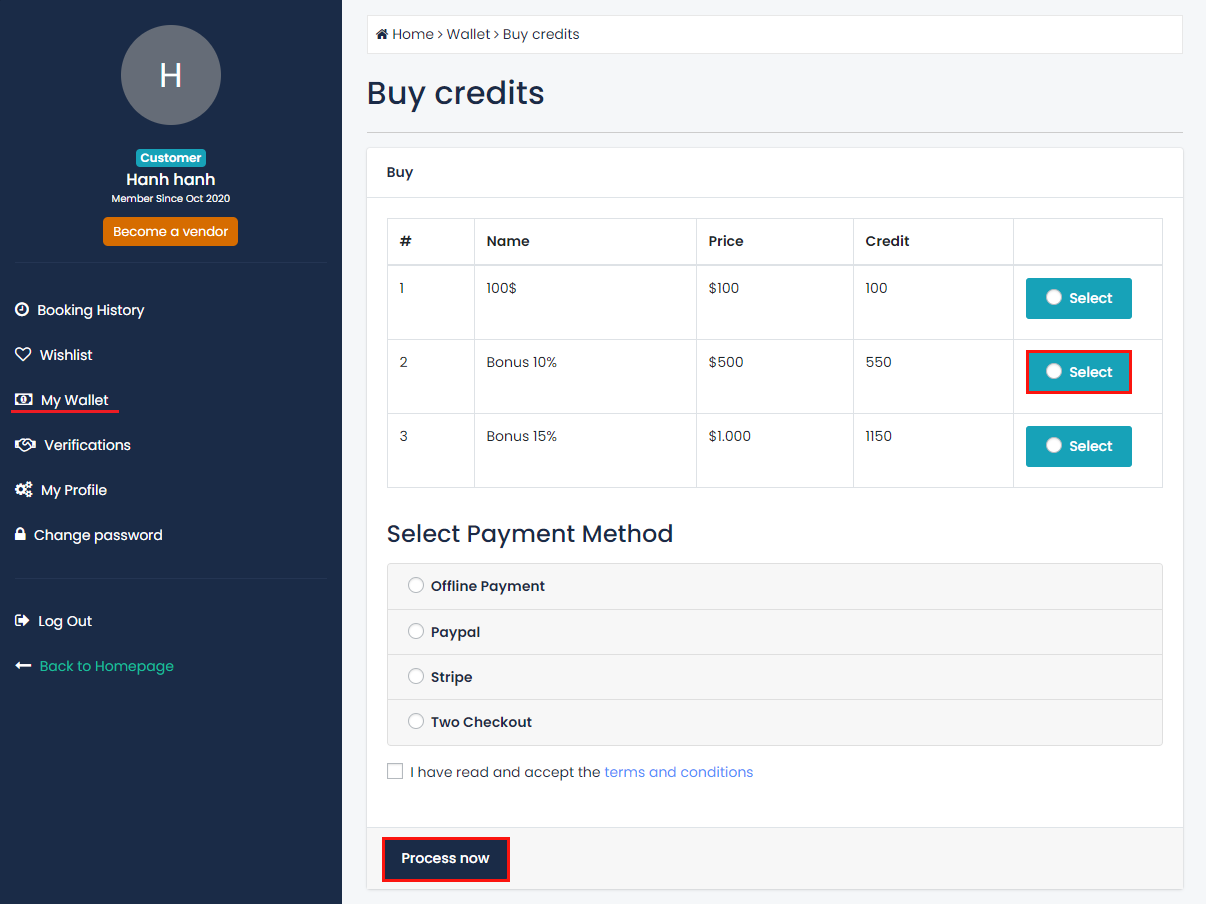Select the Bonus 10% package
This screenshot has height=904, width=1206.
1078,372
